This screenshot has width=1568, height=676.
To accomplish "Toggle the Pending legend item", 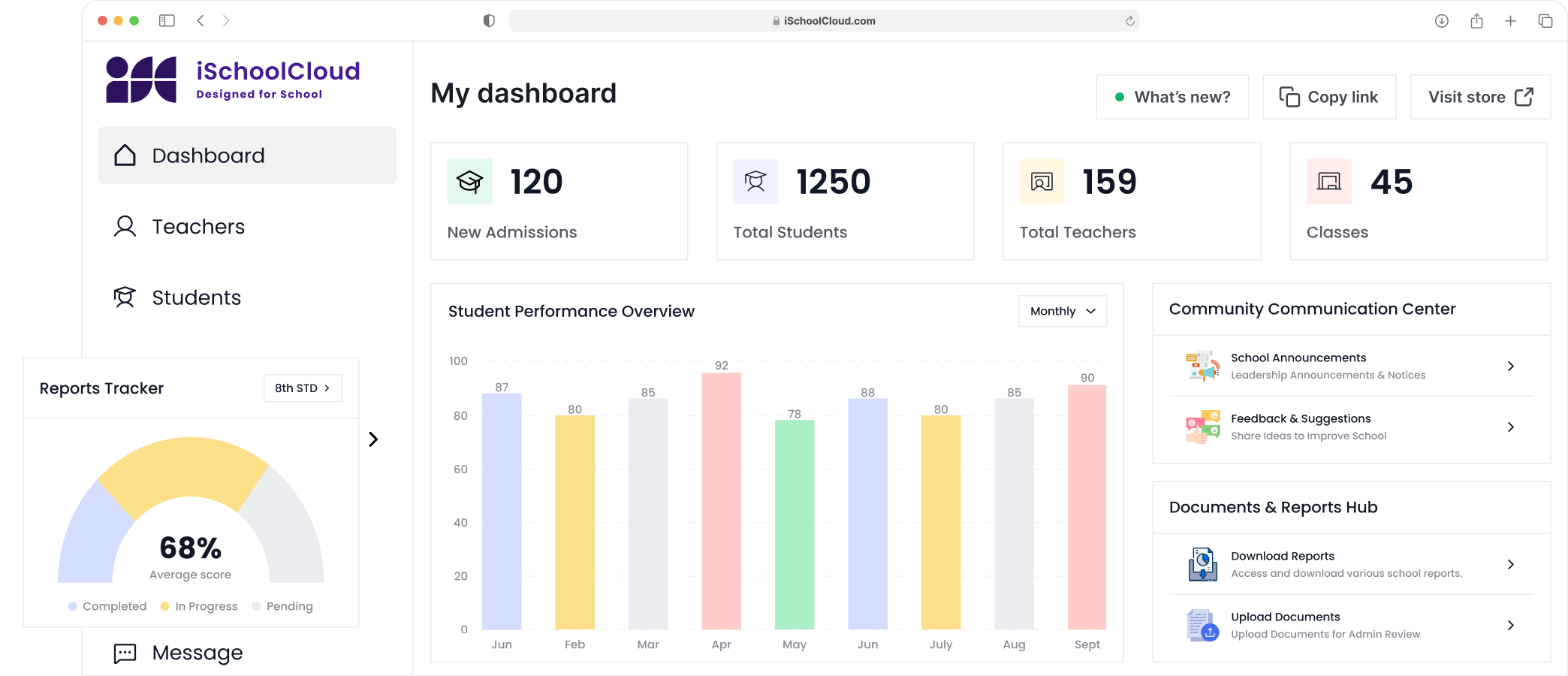I will pyautogui.click(x=282, y=606).
